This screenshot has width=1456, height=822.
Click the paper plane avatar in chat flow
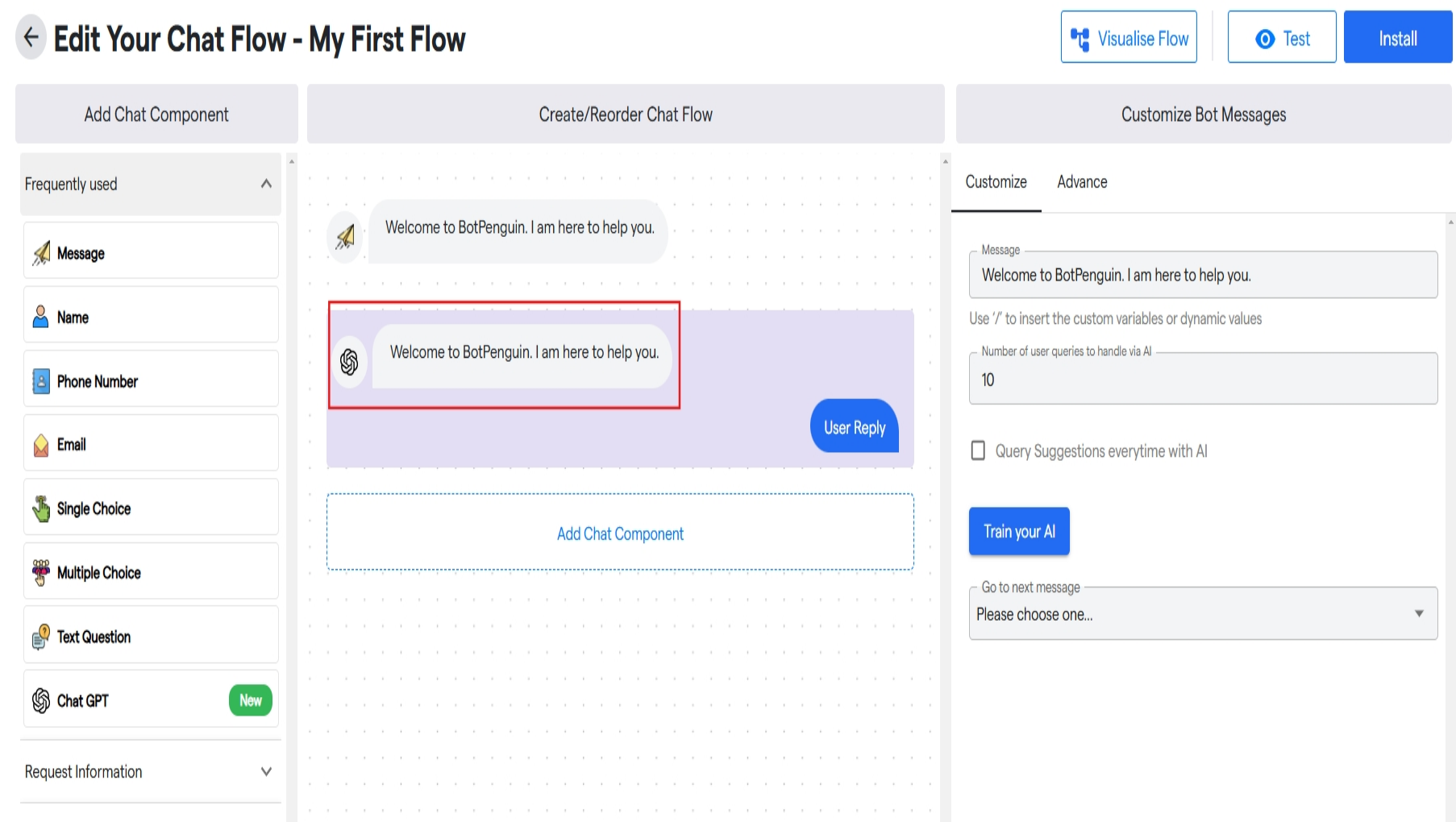pyautogui.click(x=345, y=236)
